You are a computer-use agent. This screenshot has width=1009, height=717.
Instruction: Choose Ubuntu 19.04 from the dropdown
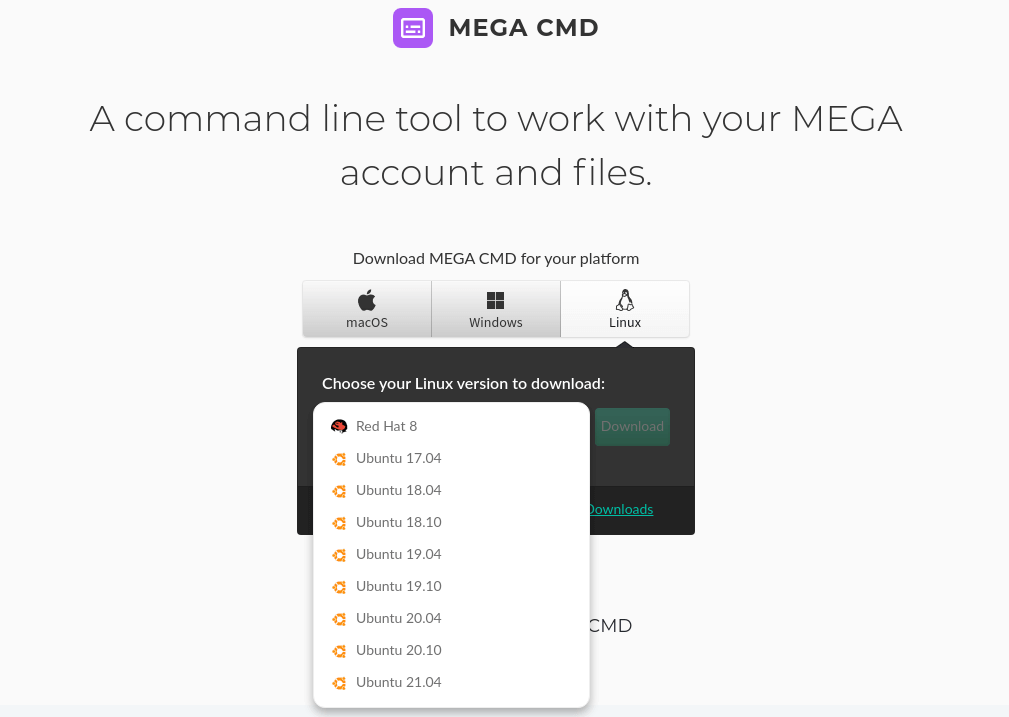(x=399, y=554)
